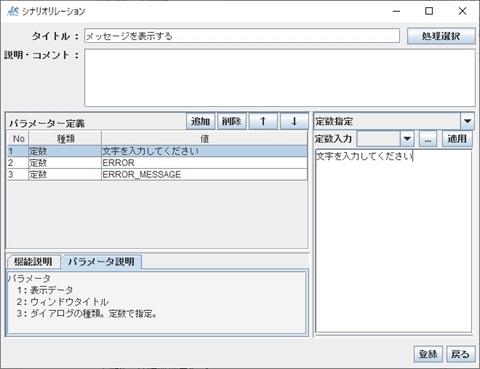This screenshot has height=369, width=480.
Task: Click the 値 column header
Action: [x=204, y=139]
